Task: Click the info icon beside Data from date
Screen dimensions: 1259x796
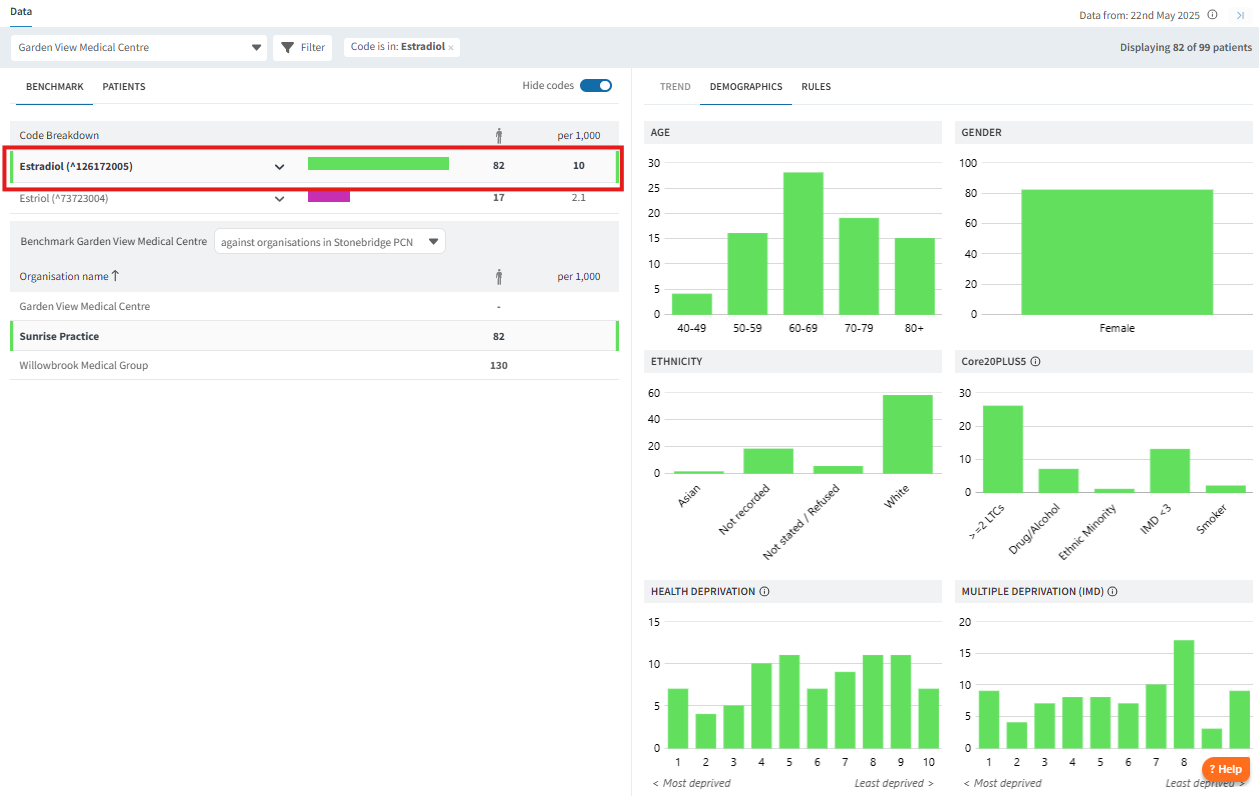Action: 1212,15
